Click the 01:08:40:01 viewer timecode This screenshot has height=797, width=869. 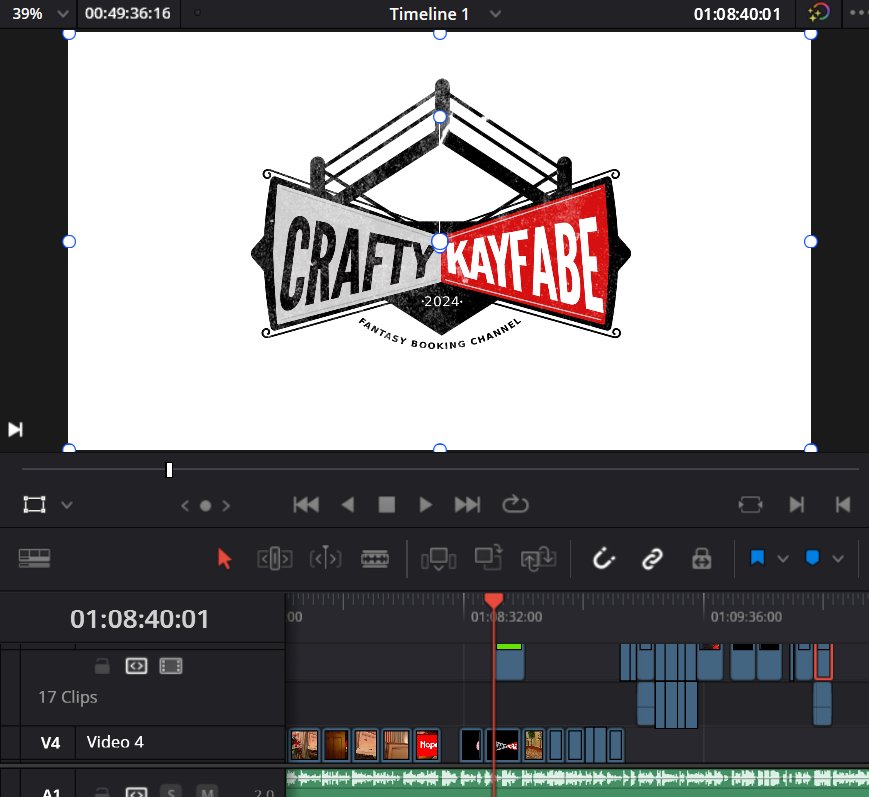click(x=737, y=14)
